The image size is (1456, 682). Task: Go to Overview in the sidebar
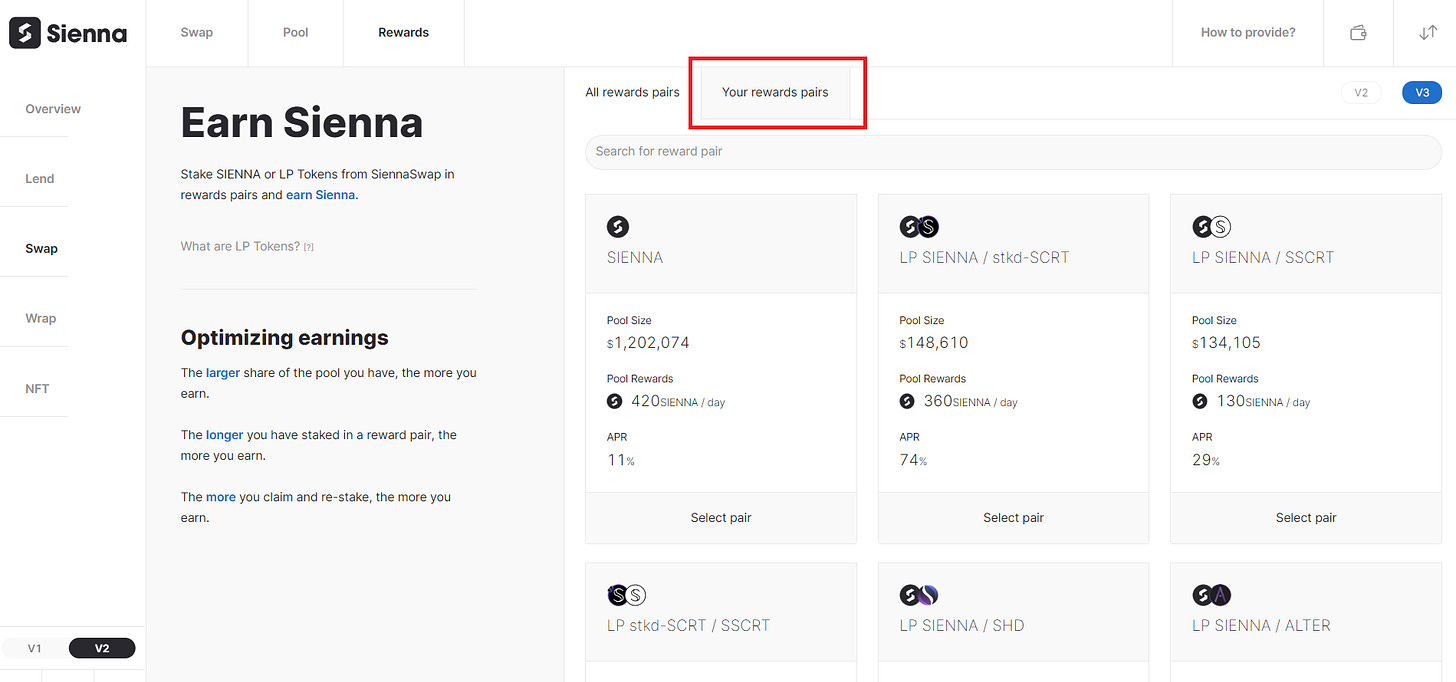tap(53, 109)
